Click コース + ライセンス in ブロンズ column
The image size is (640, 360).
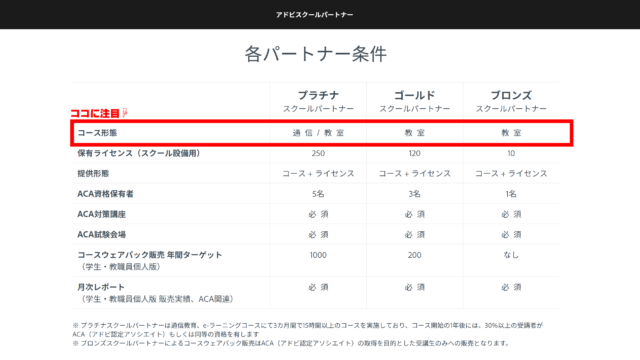point(511,173)
